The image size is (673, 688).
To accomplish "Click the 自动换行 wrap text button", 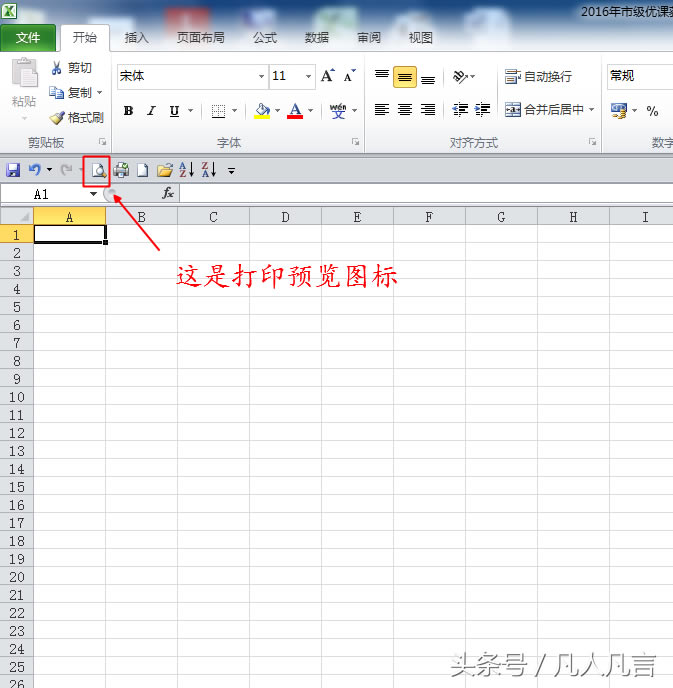I will pos(539,77).
